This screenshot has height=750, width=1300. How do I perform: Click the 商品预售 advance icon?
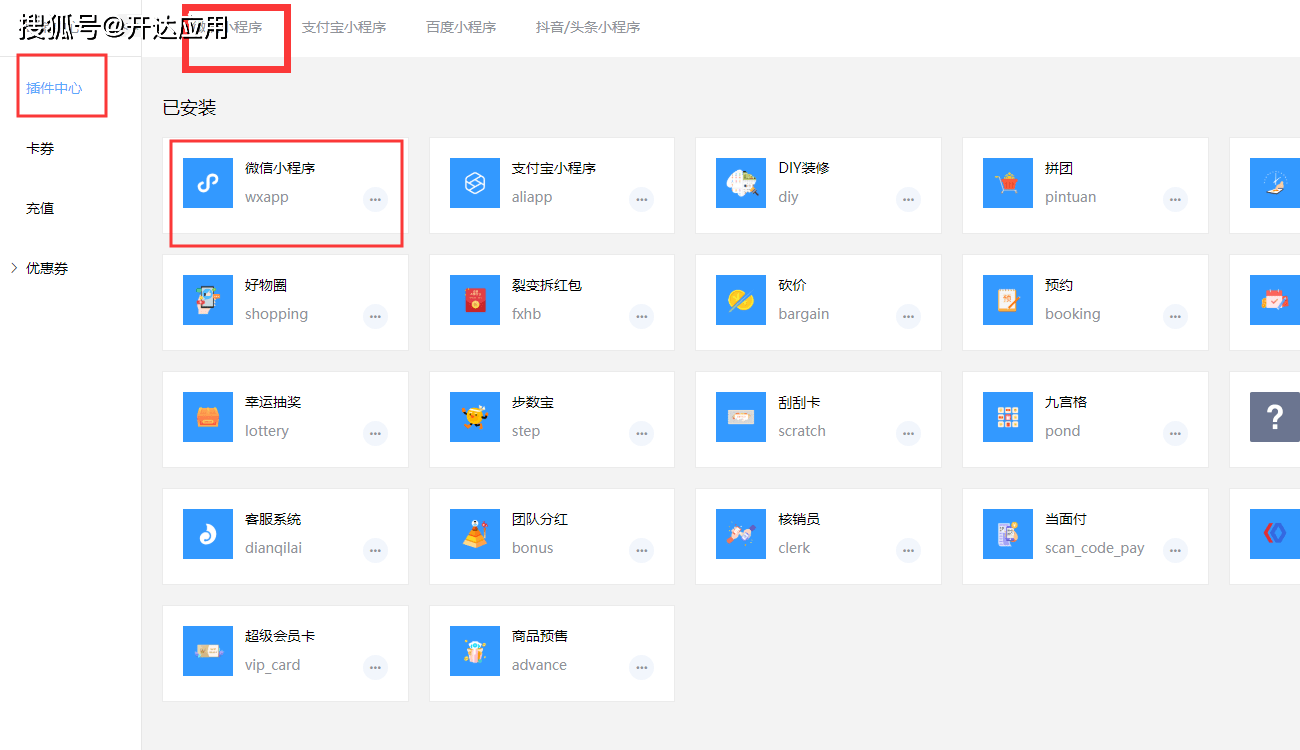coord(475,651)
